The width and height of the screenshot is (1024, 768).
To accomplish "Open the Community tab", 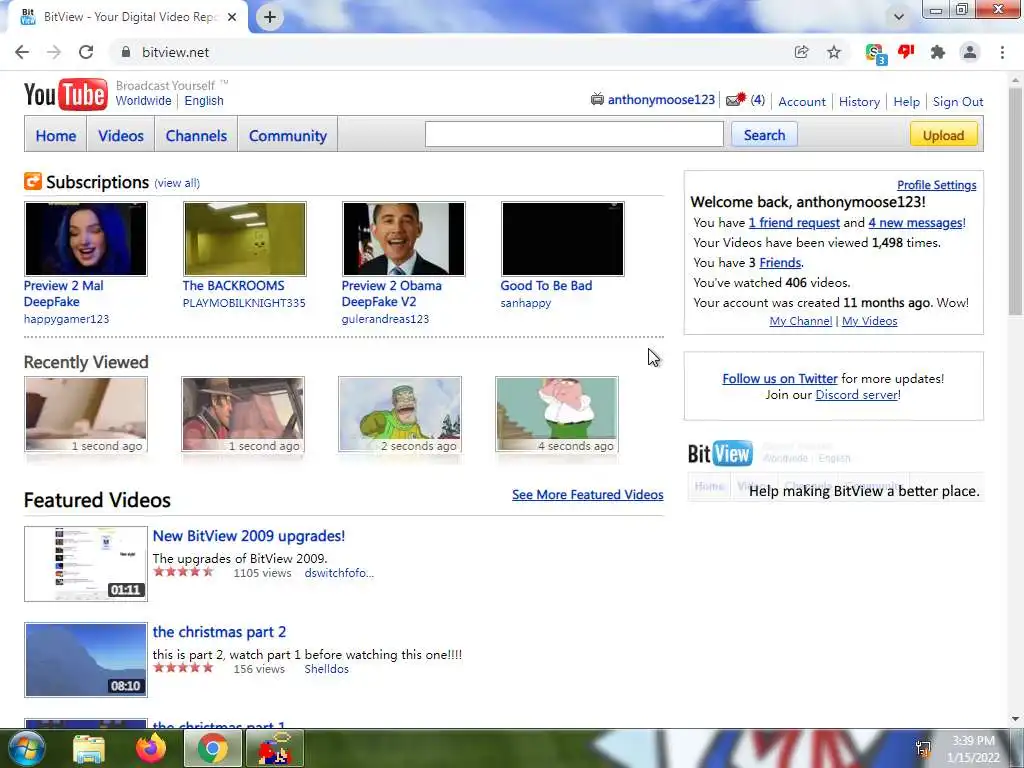I will coord(287,135).
